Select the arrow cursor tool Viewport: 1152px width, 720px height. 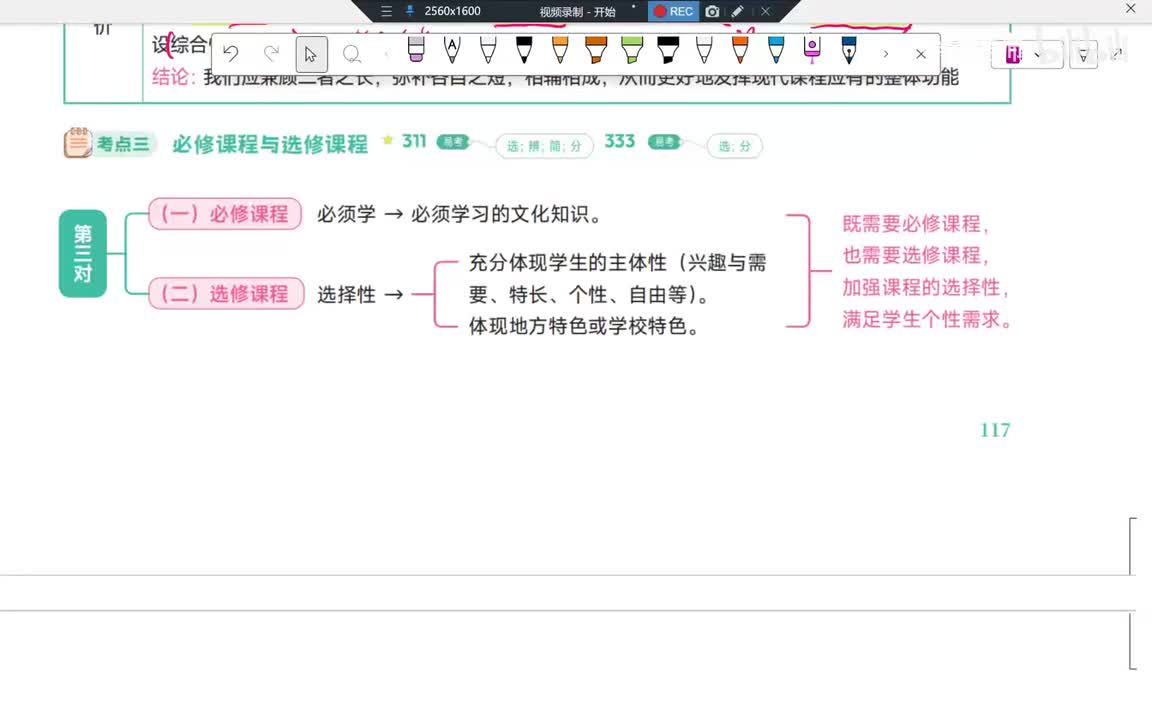(x=312, y=54)
